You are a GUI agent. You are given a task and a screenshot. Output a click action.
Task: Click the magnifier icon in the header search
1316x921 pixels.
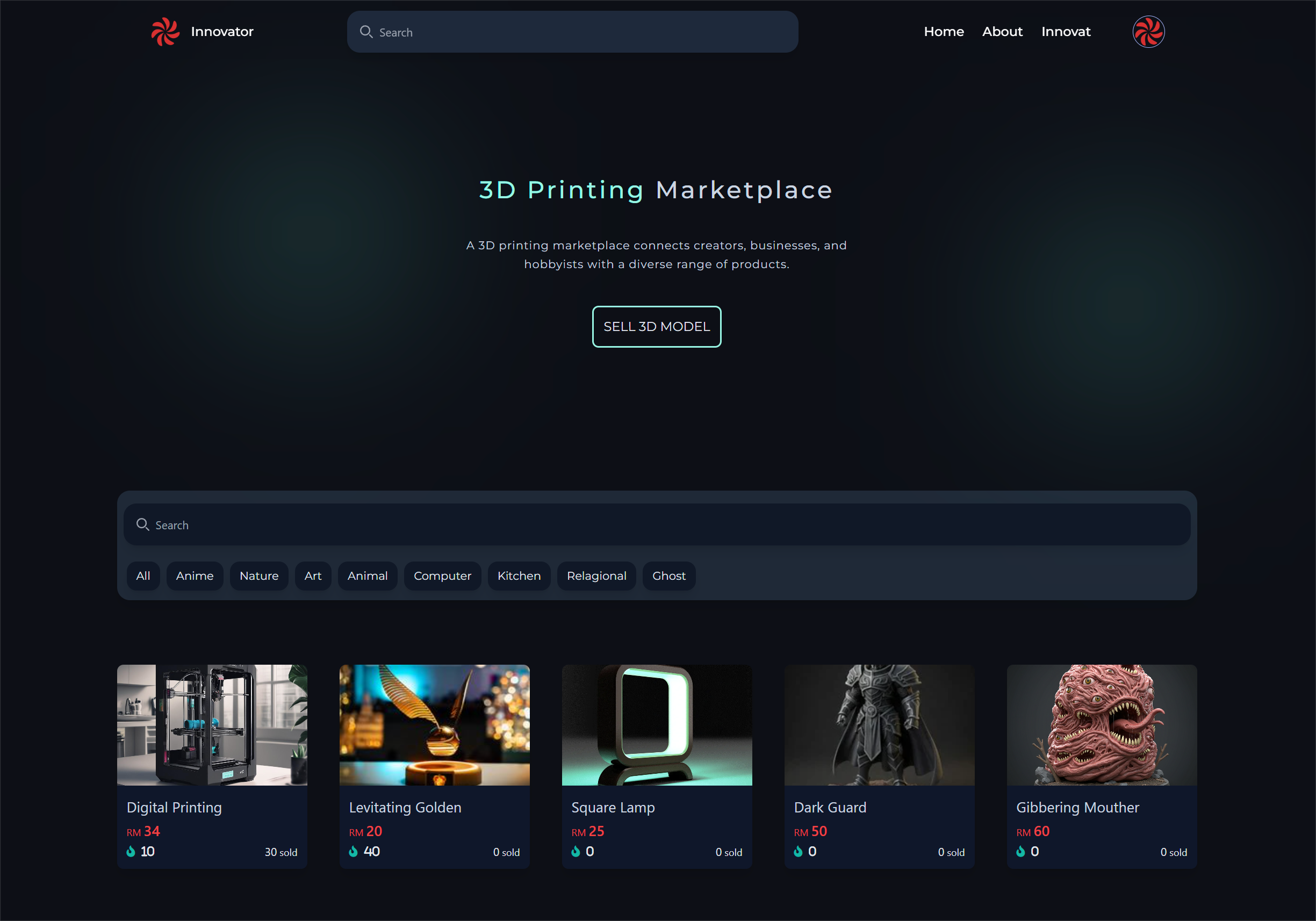click(366, 32)
